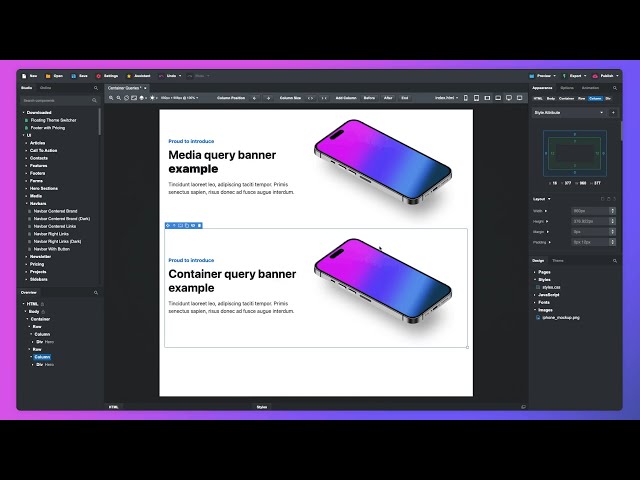Close the Container Queries tab
Screen dimensions: 640x480
pos(145,88)
